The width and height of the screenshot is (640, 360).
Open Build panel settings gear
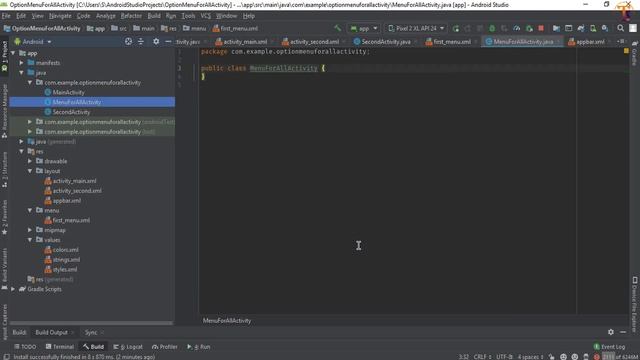point(611,332)
